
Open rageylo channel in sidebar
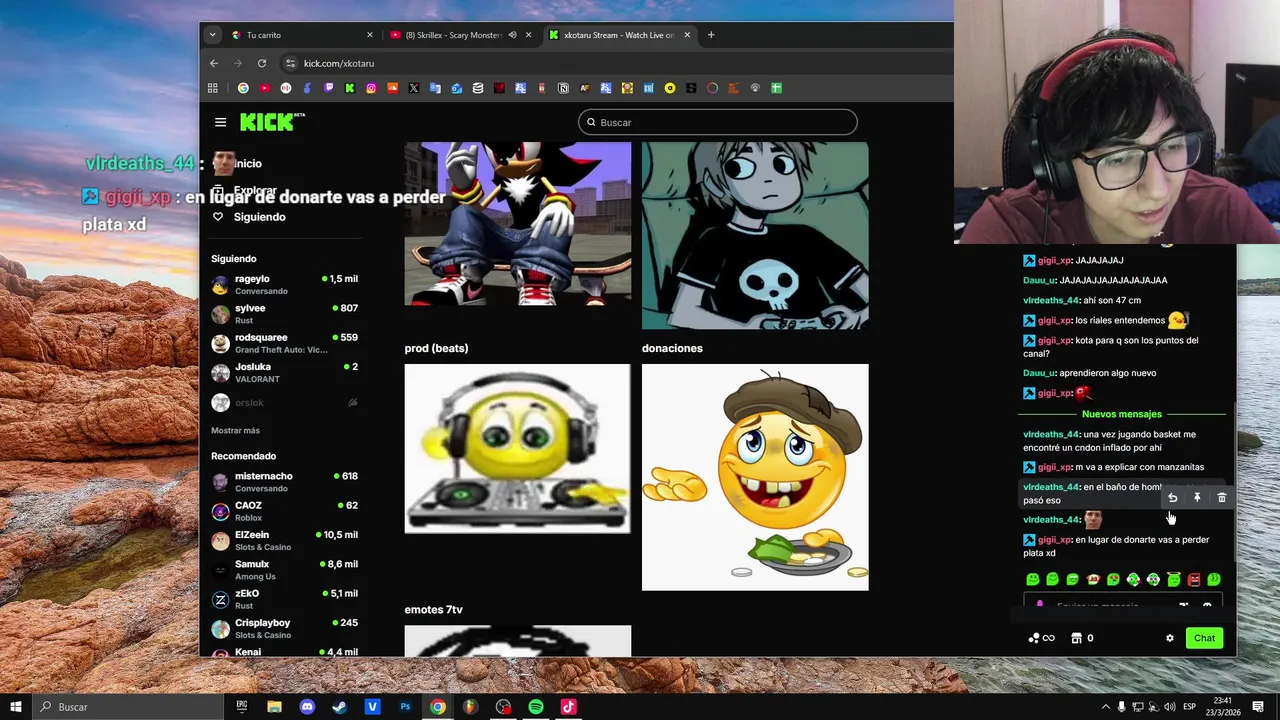point(285,285)
